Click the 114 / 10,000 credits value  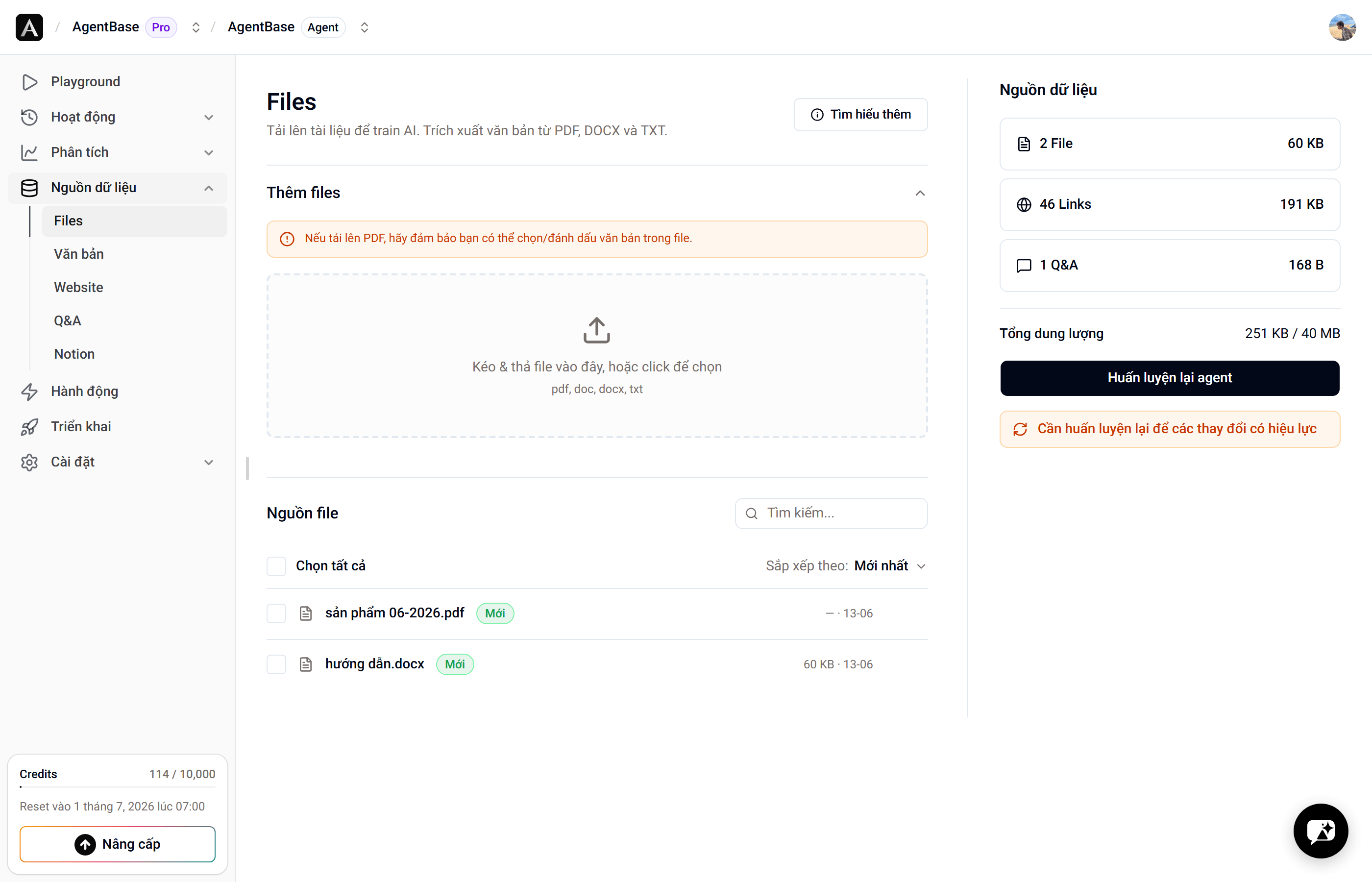(182, 774)
